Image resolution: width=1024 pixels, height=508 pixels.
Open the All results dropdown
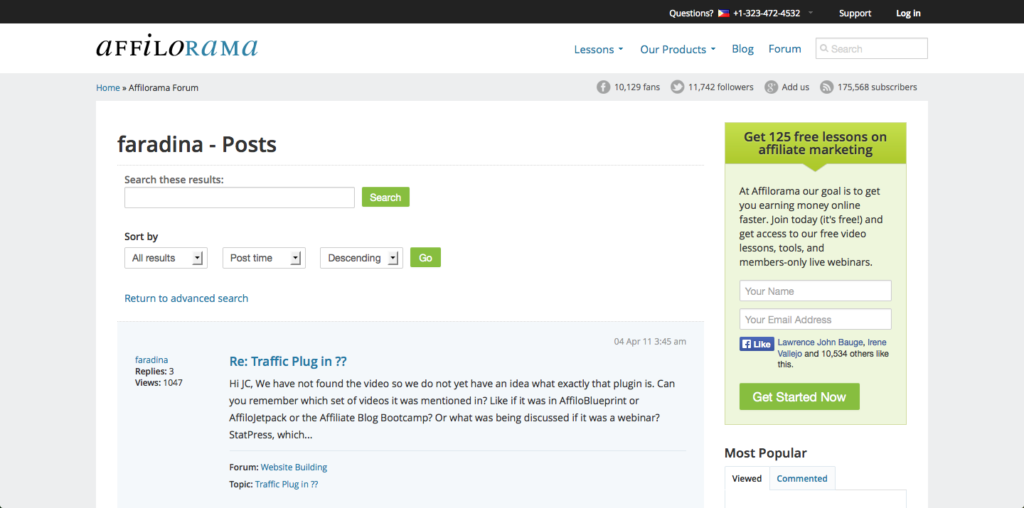(166, 258)
